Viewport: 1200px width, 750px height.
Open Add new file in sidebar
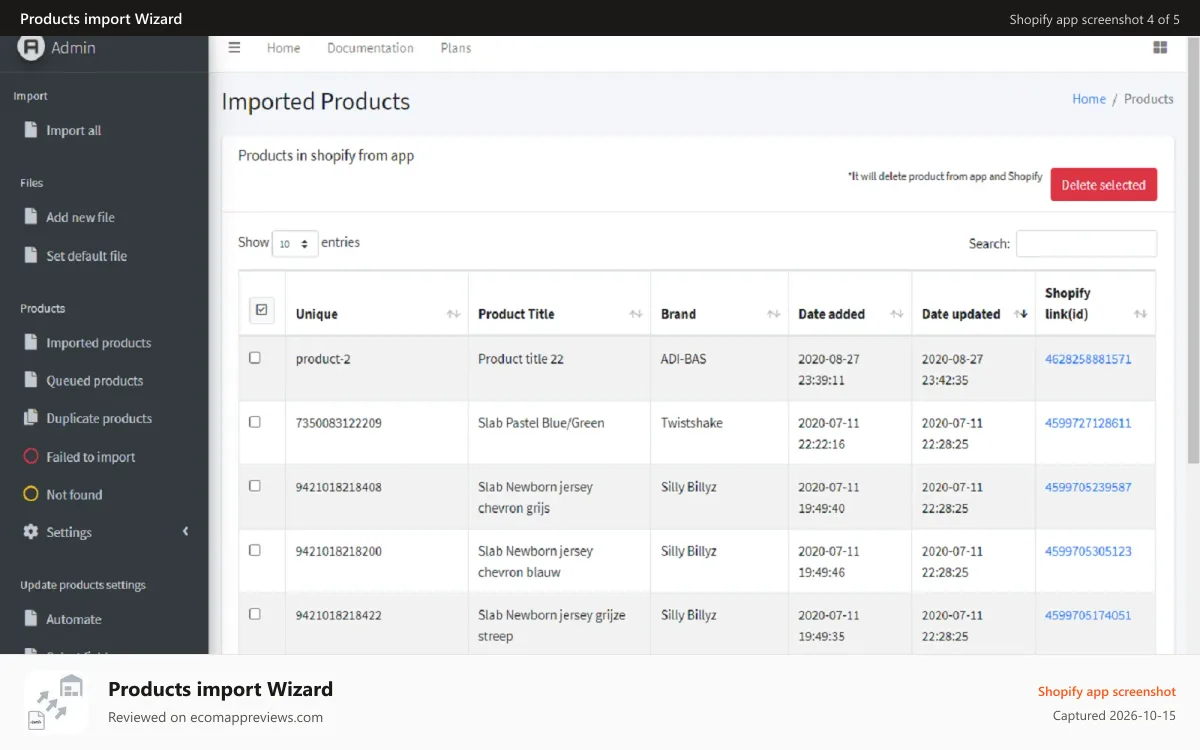click(x=80, y=217)
